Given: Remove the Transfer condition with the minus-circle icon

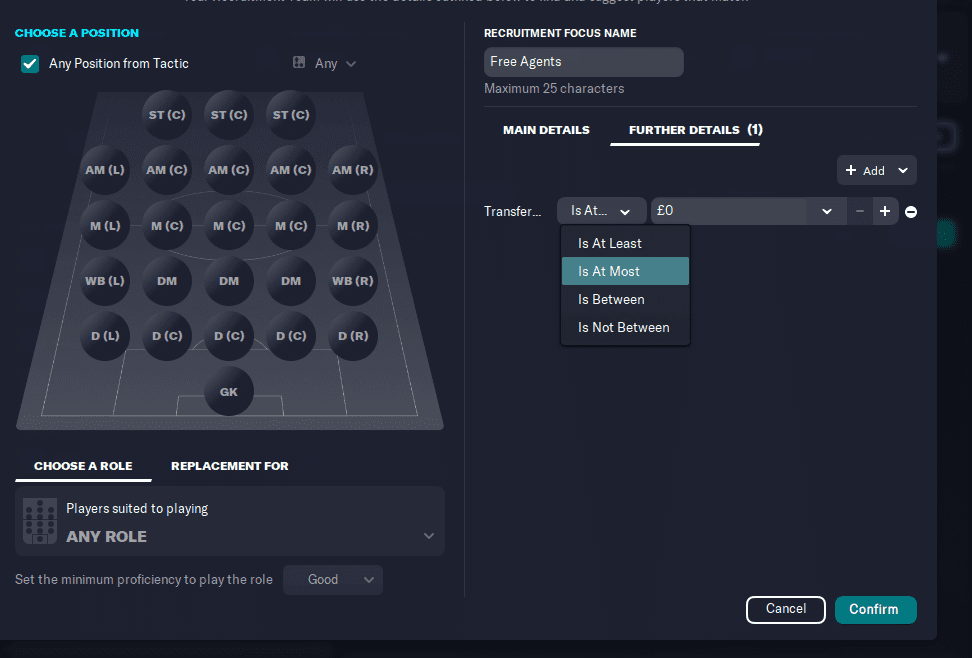Looking at the screenshot, I should point(911,212).
